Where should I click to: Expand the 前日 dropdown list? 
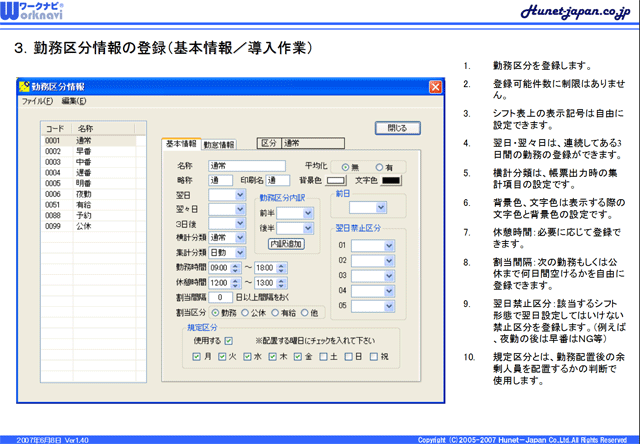(x=381, y=207)
